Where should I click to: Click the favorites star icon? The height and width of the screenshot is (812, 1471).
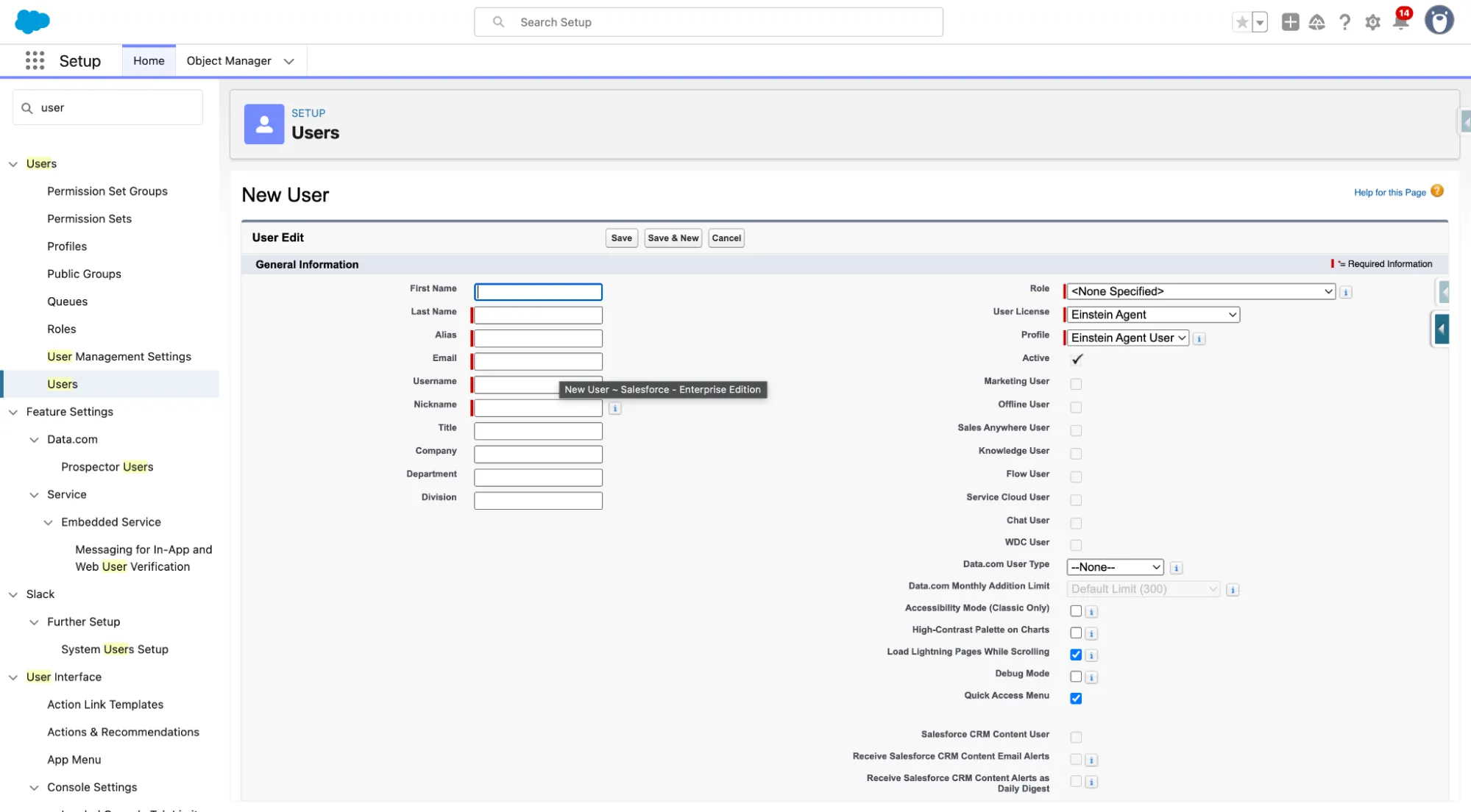[1242, 22]
